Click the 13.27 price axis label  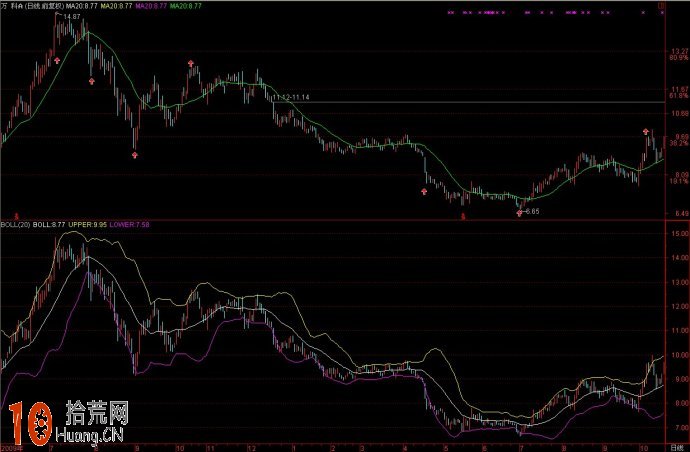(678, 51)
